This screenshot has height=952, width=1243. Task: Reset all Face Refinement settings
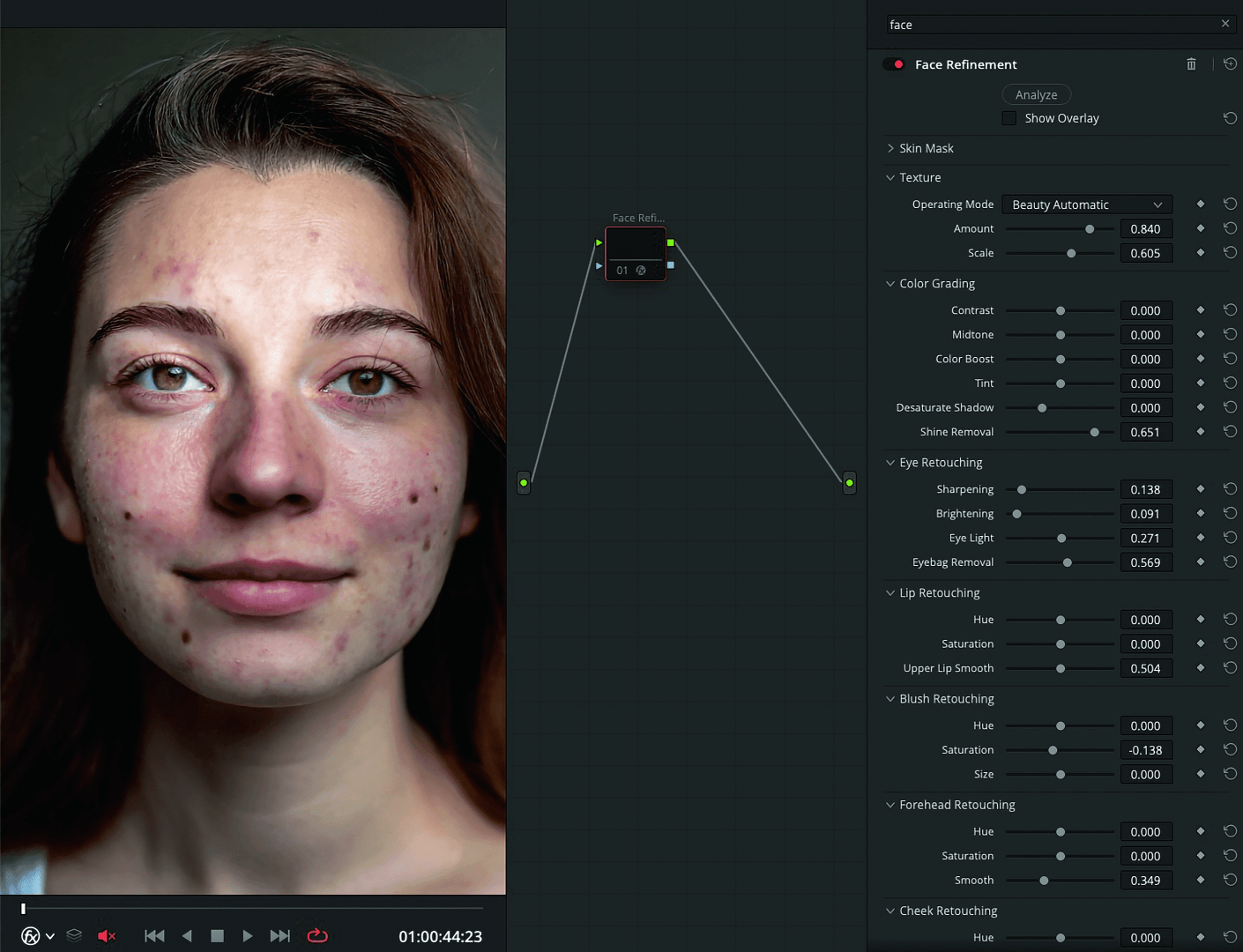point(1231,63)
